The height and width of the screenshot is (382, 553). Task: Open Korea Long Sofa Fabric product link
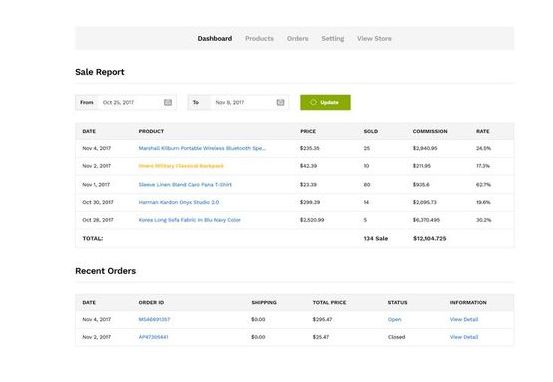(189, 220)
